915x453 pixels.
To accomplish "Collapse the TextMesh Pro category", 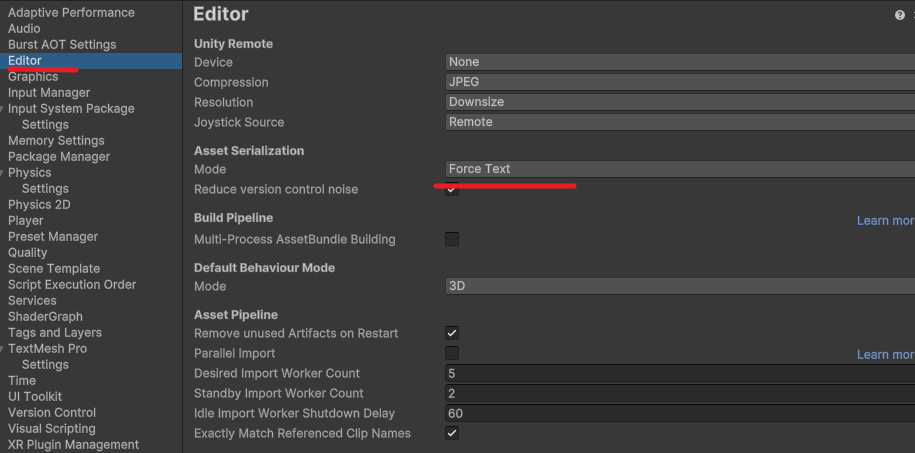I will click(x=3, y=349).
